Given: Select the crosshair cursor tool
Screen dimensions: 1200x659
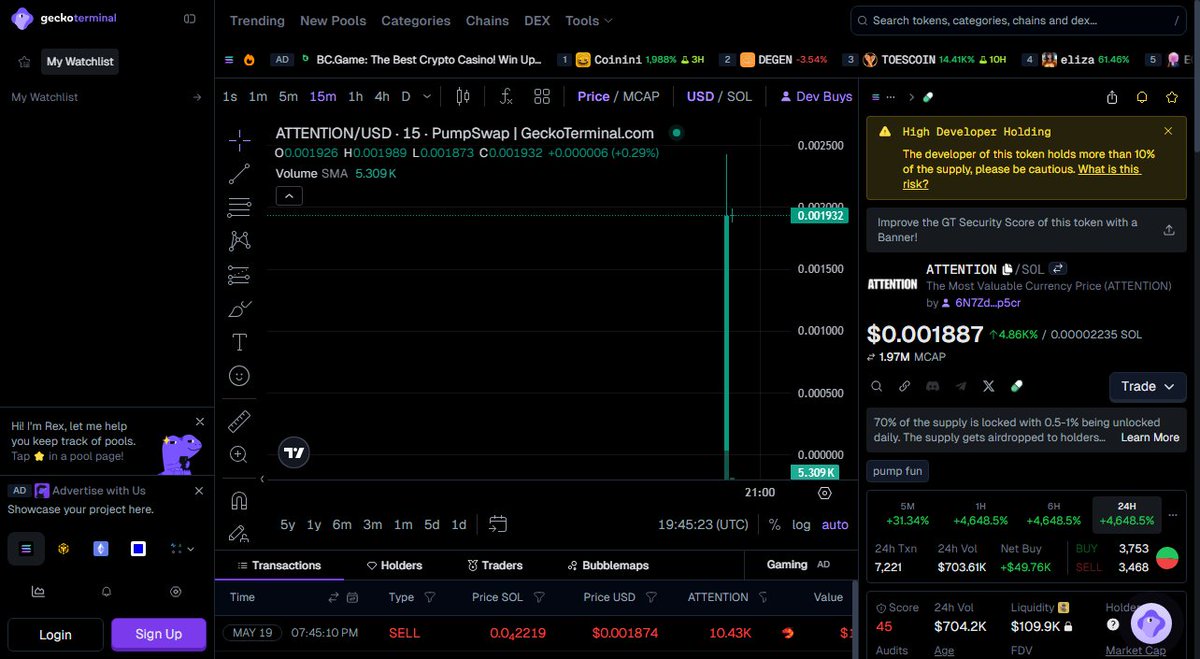Looking at the screenshot, I should coord(239,140).
